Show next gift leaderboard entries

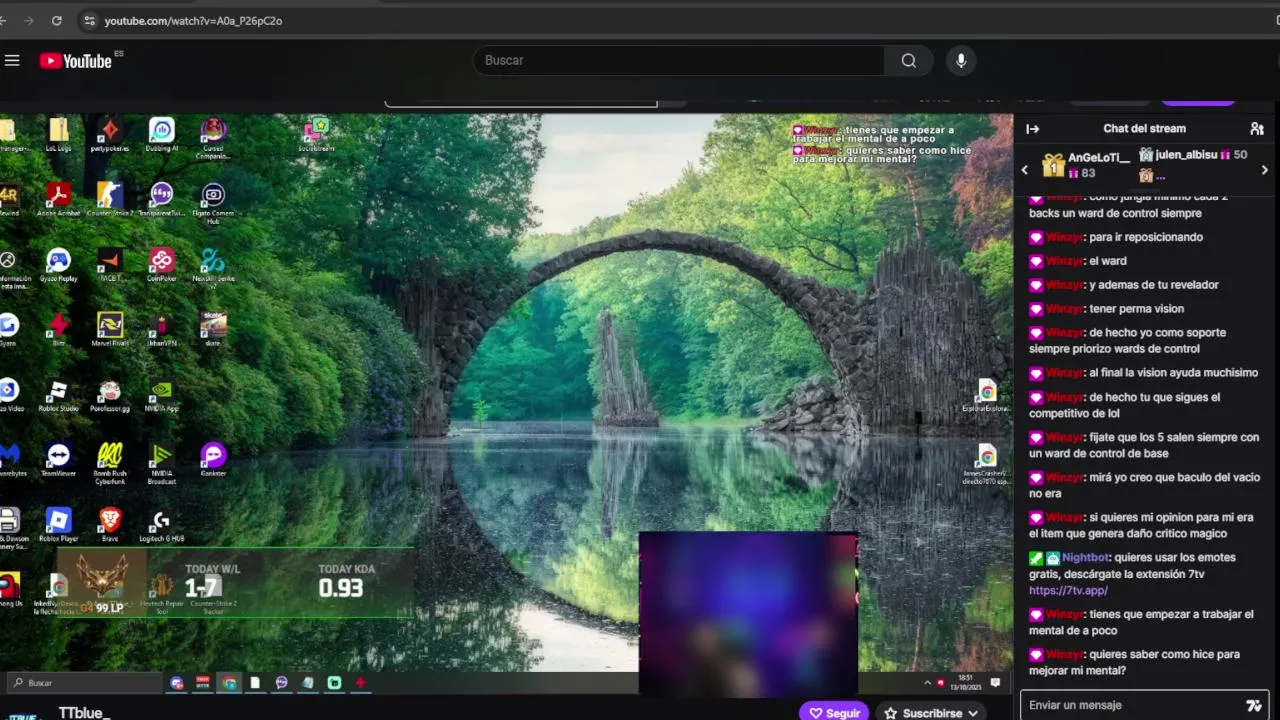point(1265,170)
